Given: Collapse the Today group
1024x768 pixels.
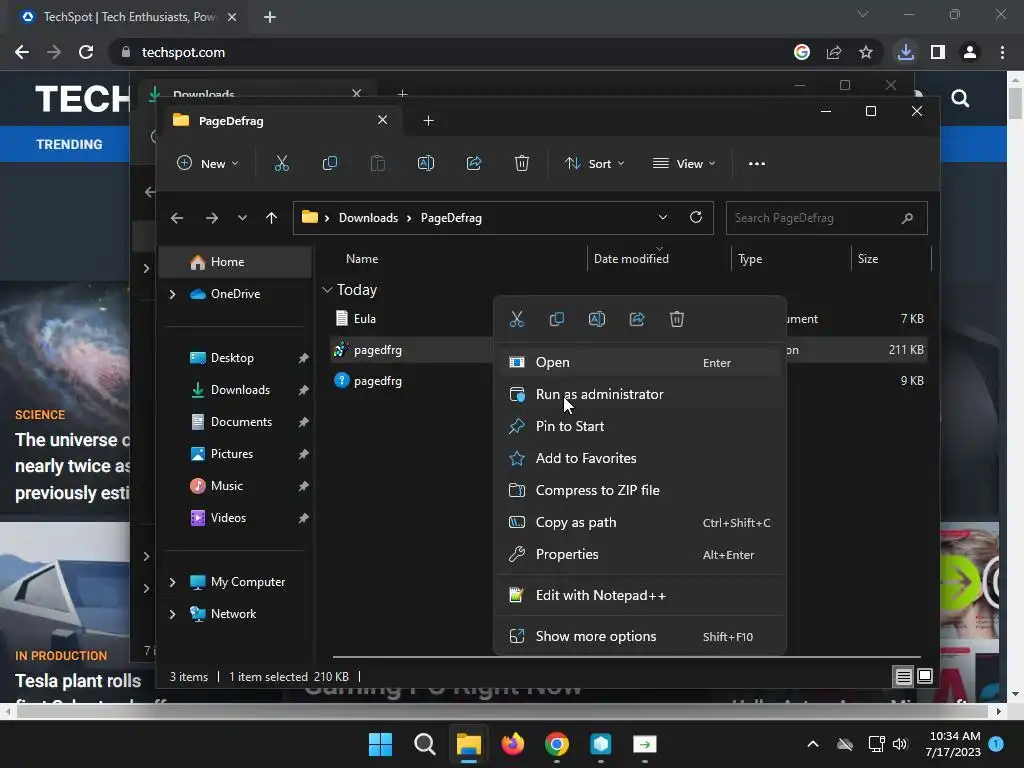Looking at the screenshot, I should point(328,289).
